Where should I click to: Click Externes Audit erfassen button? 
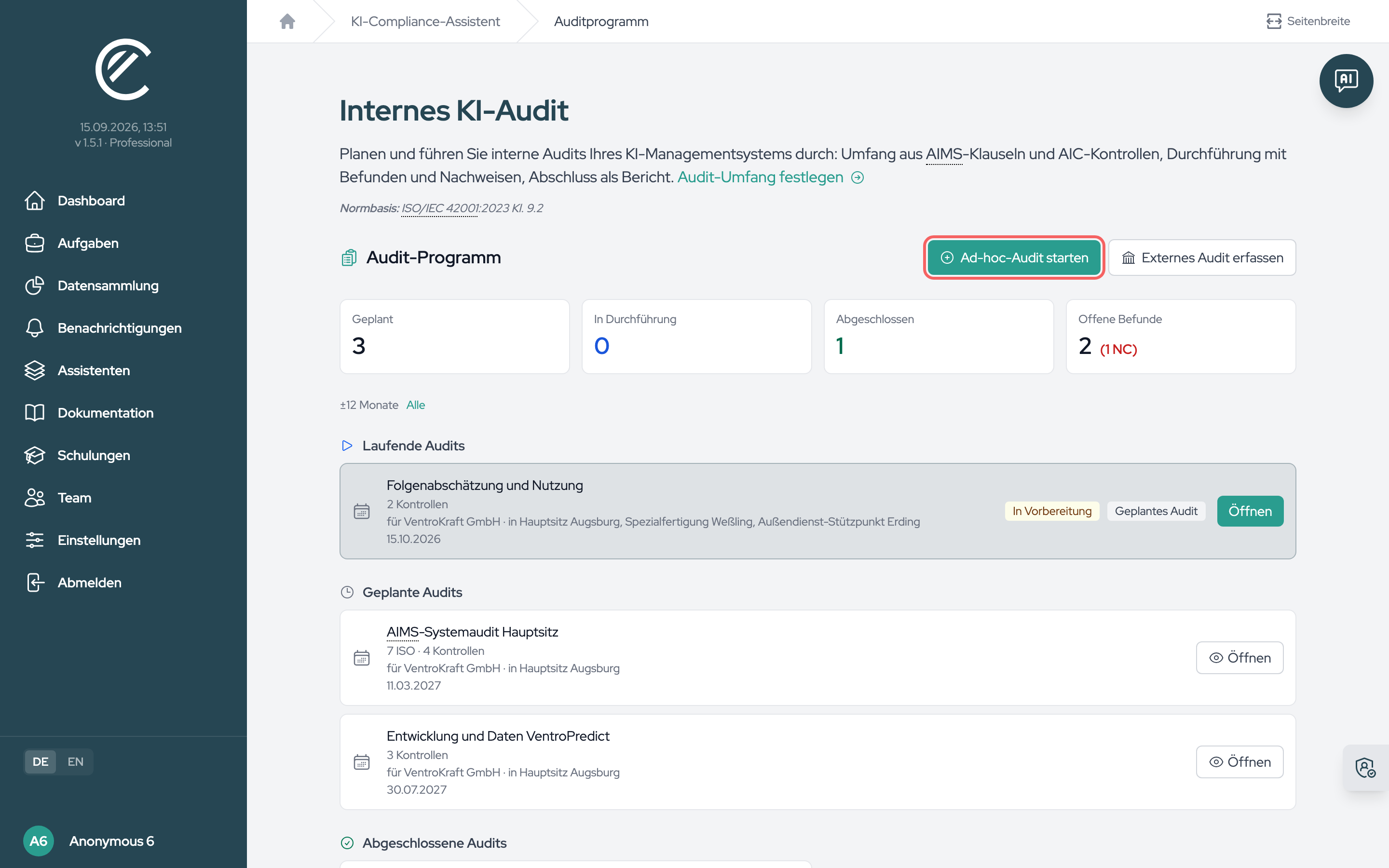coord(1202,258)
